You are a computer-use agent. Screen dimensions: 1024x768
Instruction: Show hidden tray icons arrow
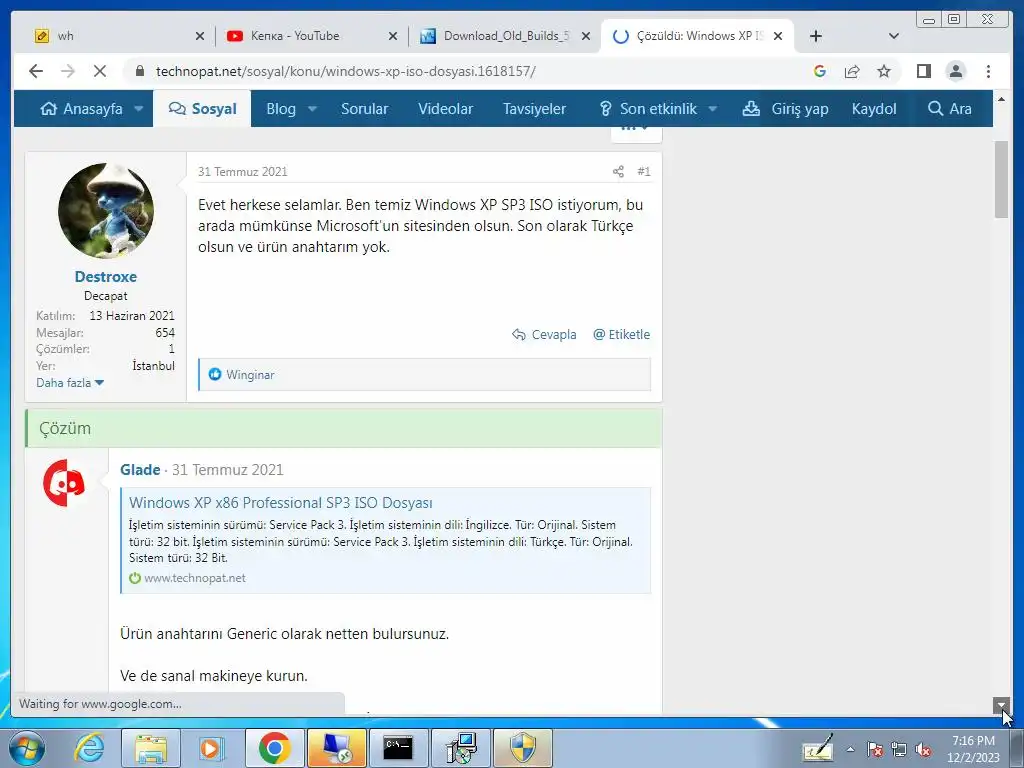click(850, 750)
